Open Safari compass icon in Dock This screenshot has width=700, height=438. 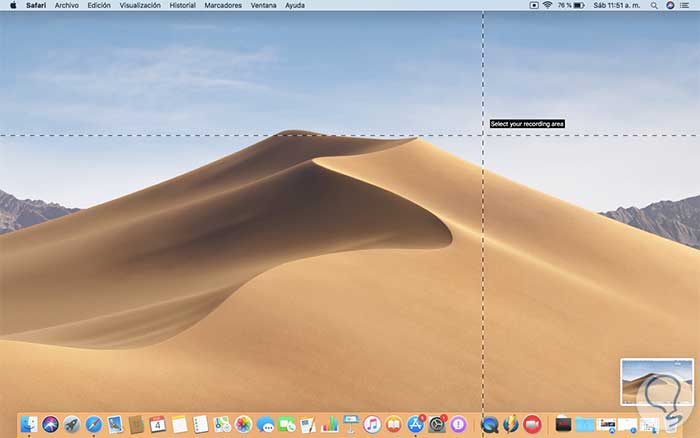coord(93,424)
